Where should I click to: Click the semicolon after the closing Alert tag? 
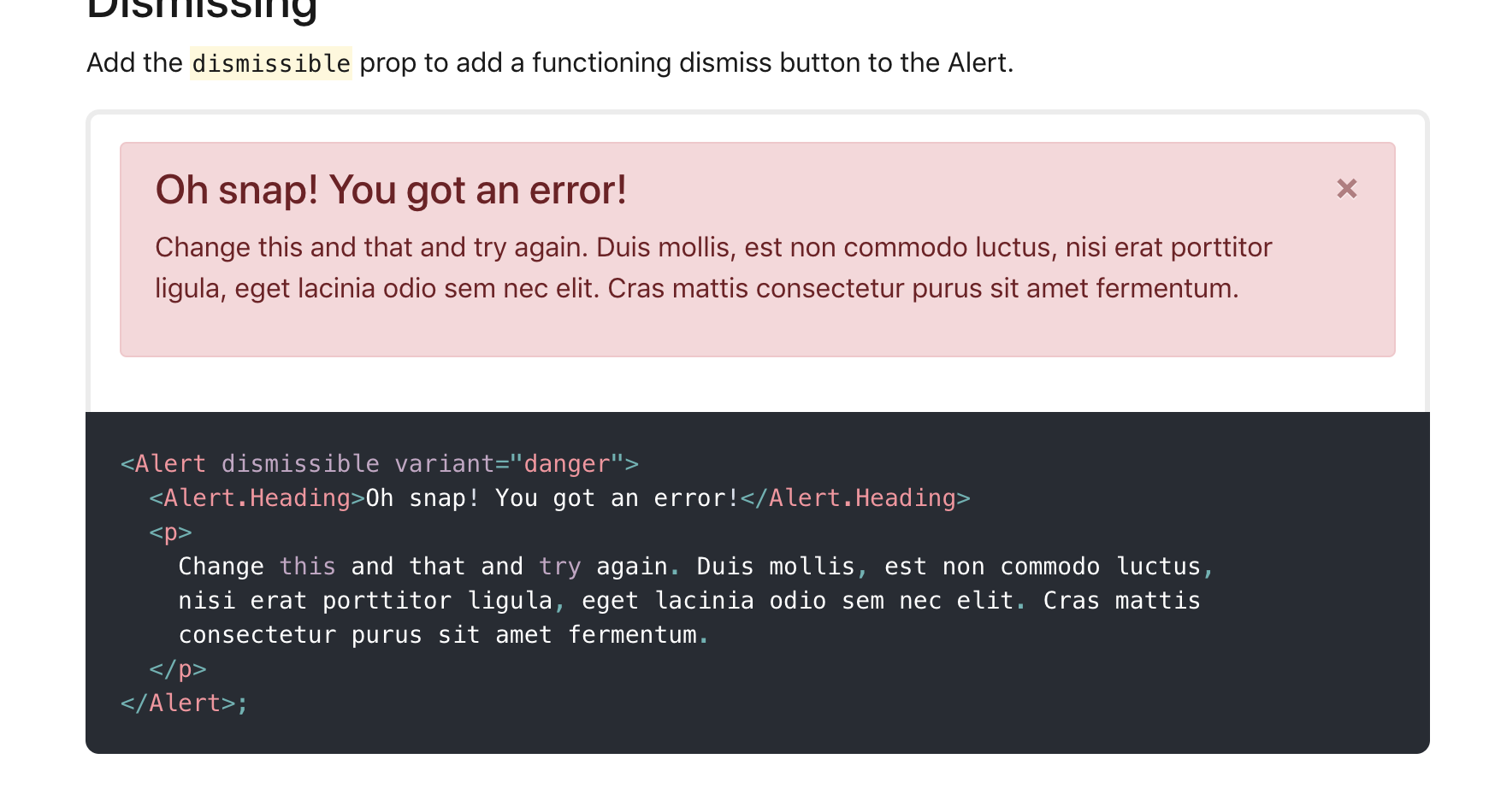pos(240,702)
